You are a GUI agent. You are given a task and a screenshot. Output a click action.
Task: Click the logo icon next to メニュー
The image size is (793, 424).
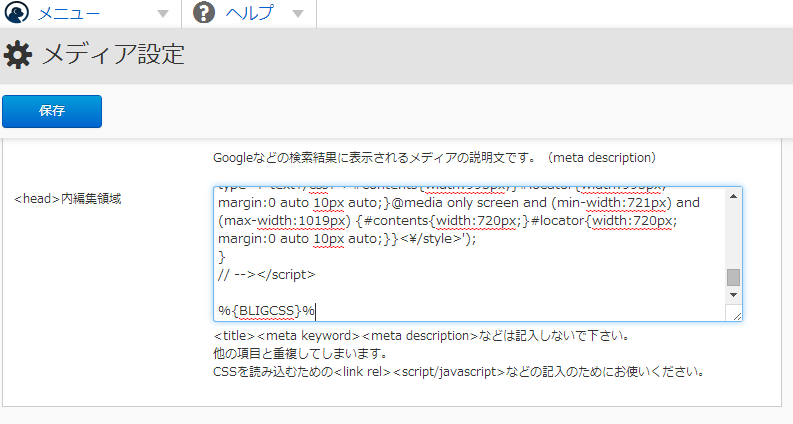pyautogui.click(x=17, y=13)
